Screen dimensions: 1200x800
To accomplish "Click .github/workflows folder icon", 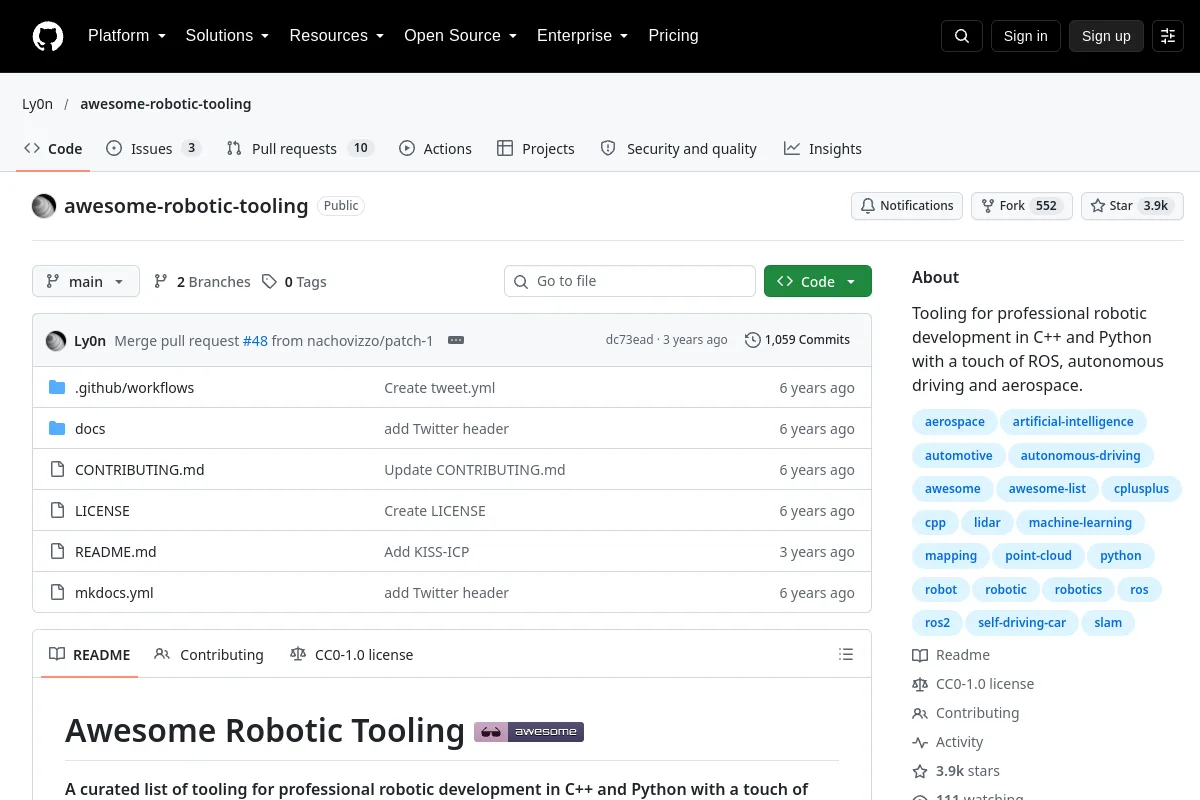I will (57, 388).
